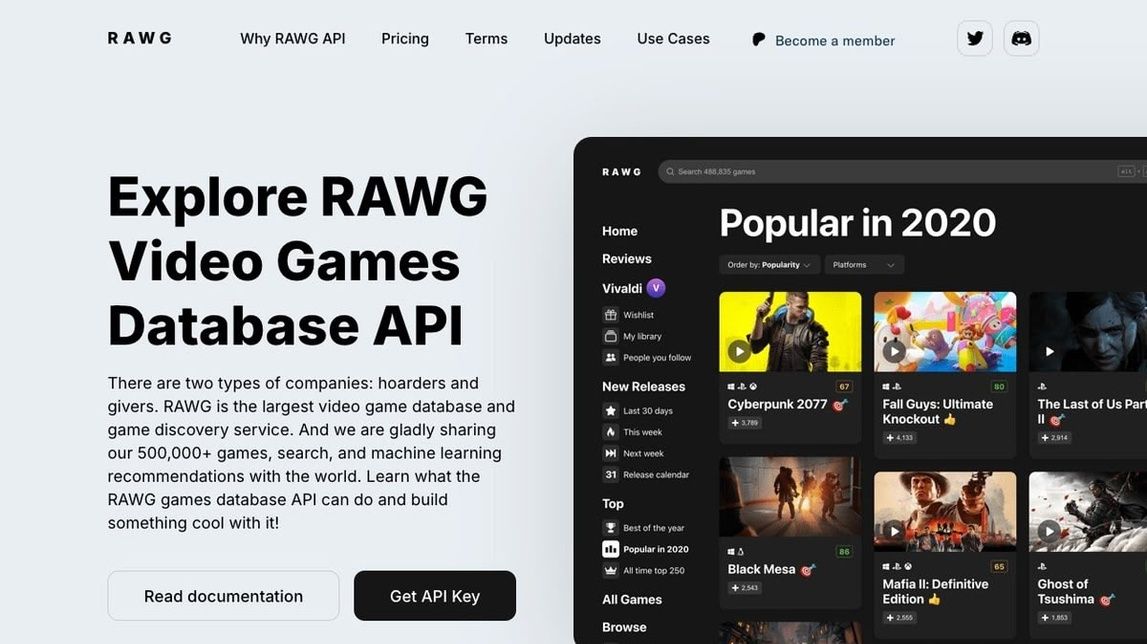Click the Fall Guys: Ultimate Knockout title

tap(938, 411)
